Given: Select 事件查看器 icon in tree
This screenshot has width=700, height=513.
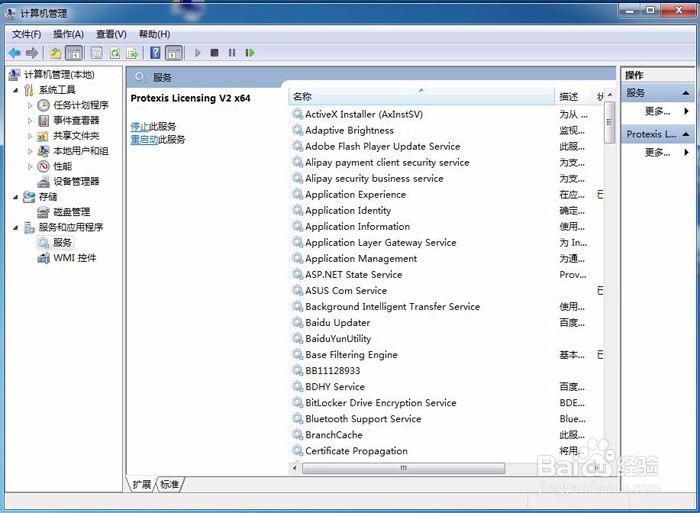Looking at the screenshot, I should (x=43, y=121).
